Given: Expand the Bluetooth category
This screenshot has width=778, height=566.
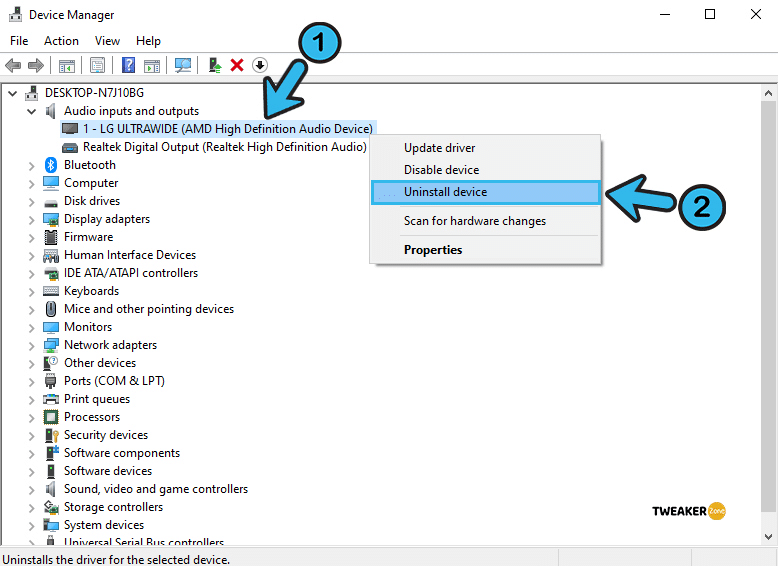Looking at the screenshot, I should click(31, 166).
